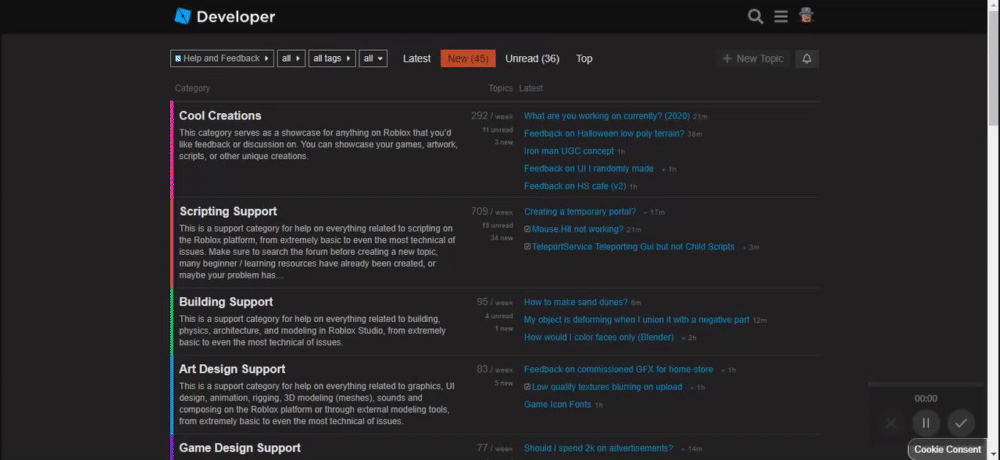
Task: Open the Cookie Consent button
Action: (947, 449)
